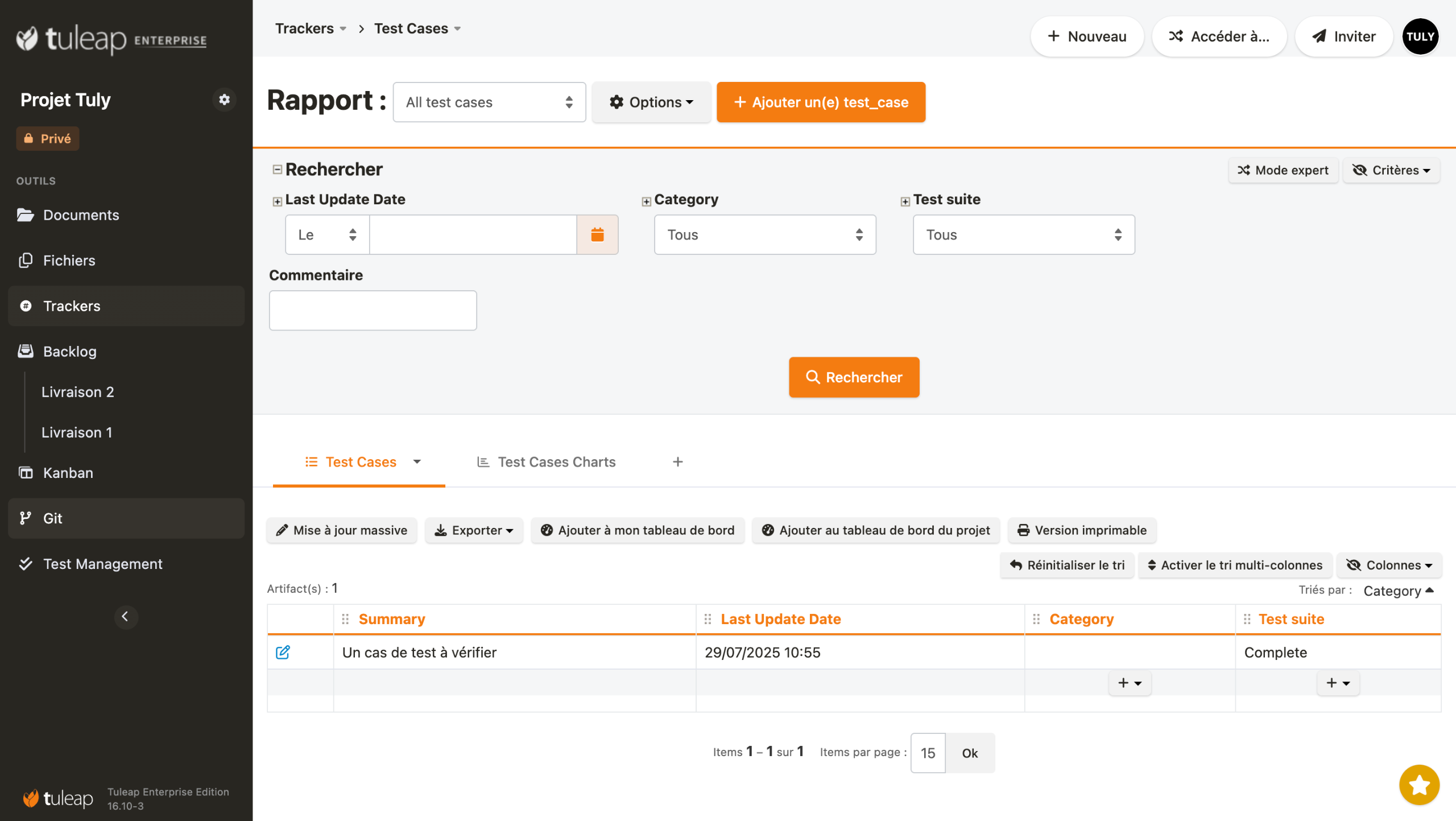Click the edit artifact pencil icon
1456x821 pixels.
click(x=283, y=652)
